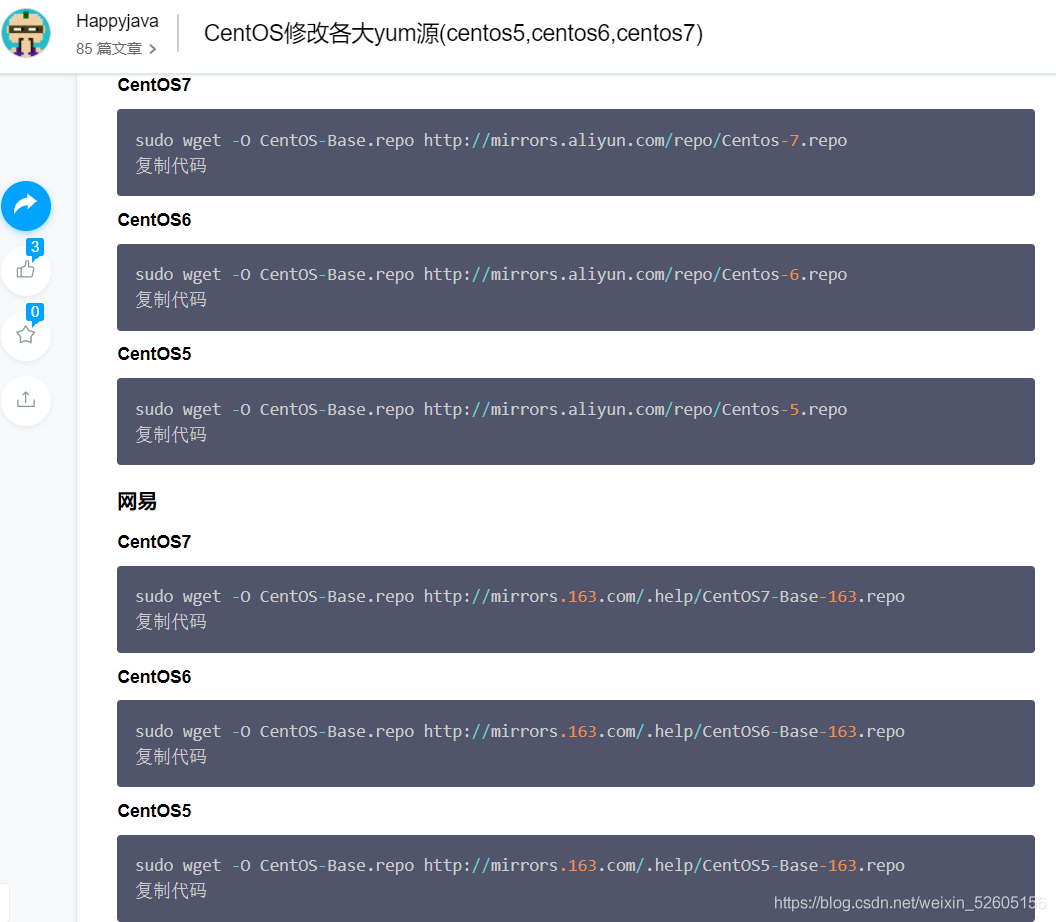Click the CentOS7 heading under 网易
Screen dimensions: 1056x922
(x=154, y=541)
